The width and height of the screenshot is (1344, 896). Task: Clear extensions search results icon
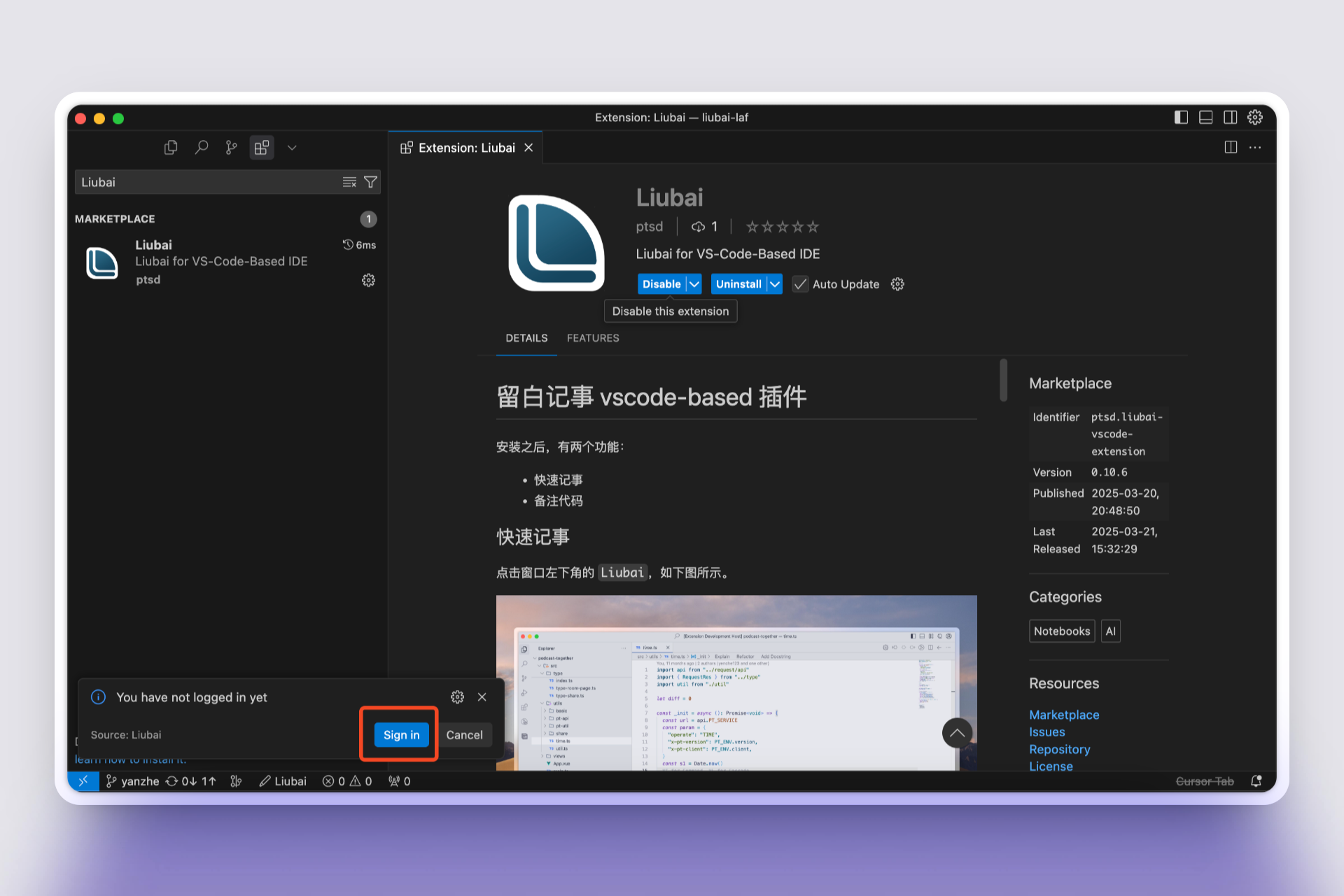click(x=349, y=183)
